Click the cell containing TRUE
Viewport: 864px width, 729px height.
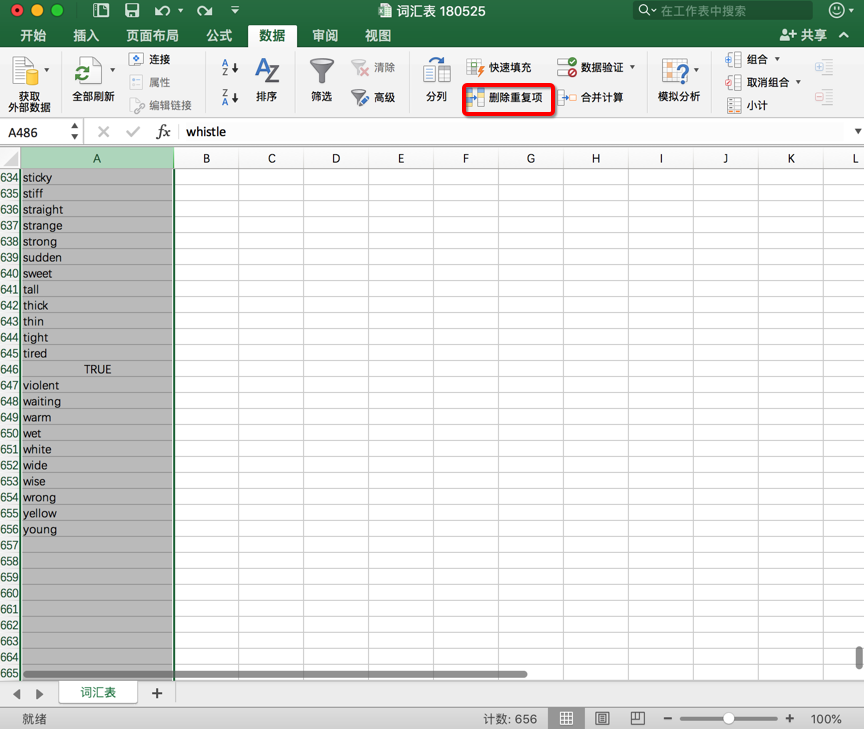coord(97,369)
